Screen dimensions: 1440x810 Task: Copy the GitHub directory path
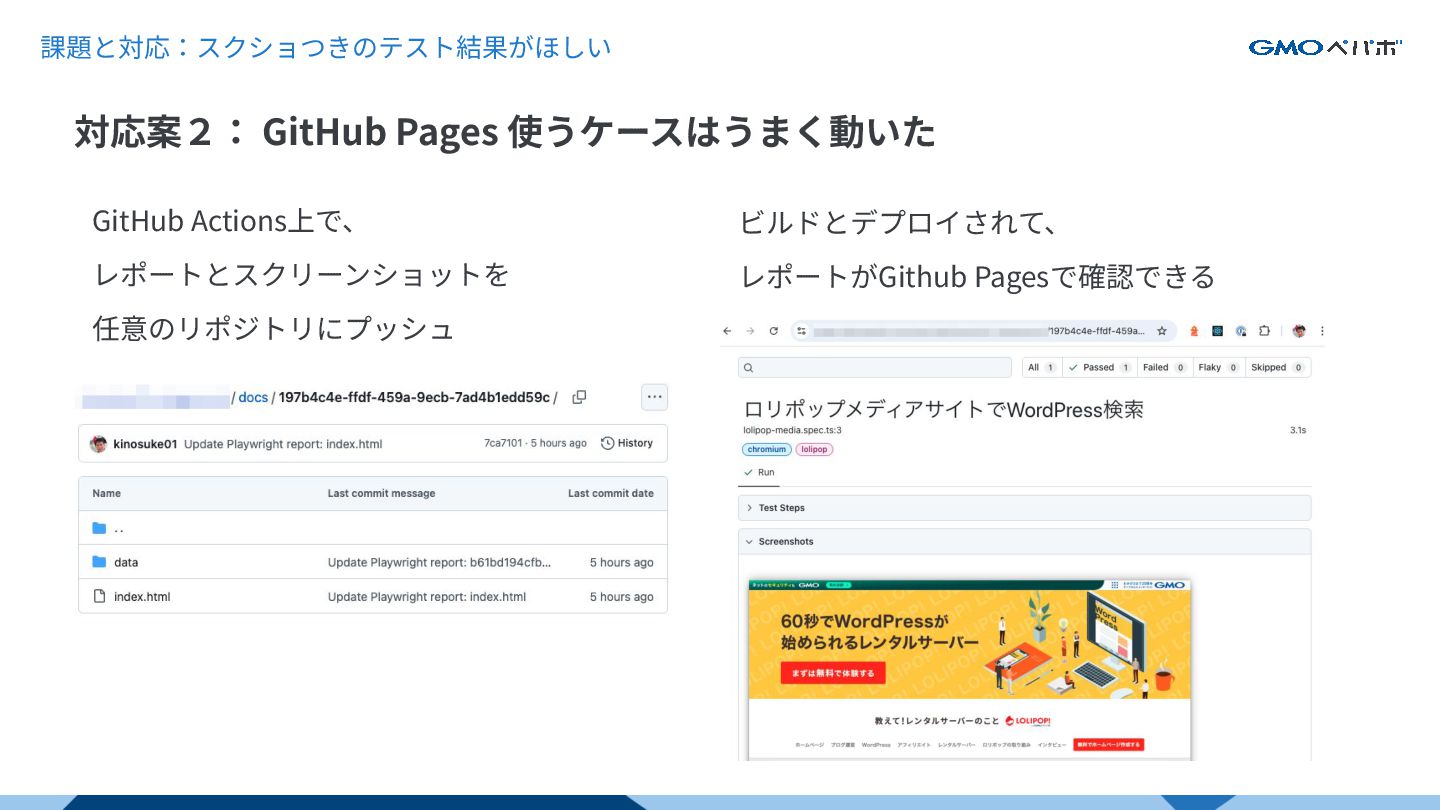[x=579, y=397]
